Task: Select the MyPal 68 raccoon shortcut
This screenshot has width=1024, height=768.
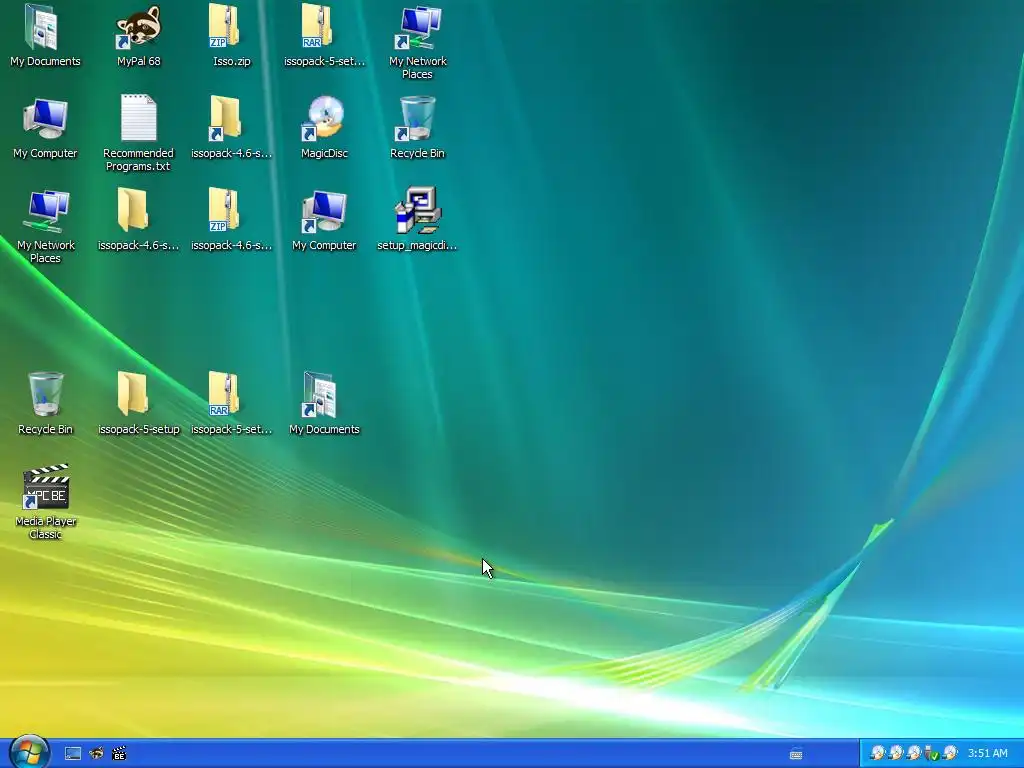Action: 138,36
